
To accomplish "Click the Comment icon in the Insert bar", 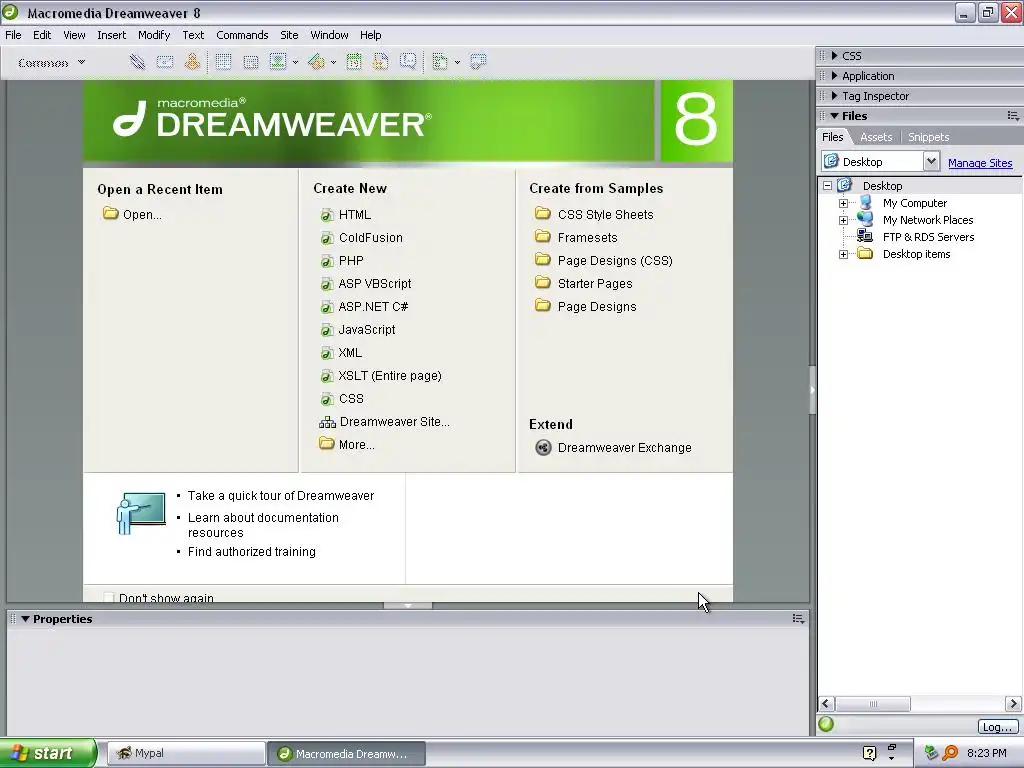I will tap(408, 62).
